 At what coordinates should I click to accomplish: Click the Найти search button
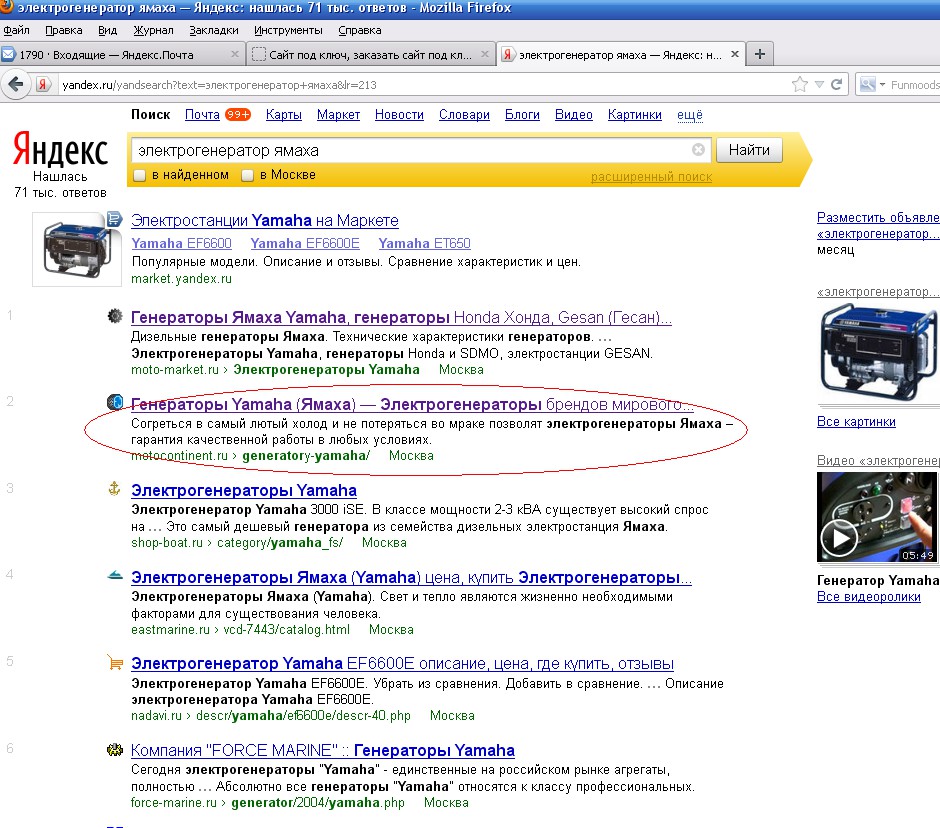pos(749,150)
